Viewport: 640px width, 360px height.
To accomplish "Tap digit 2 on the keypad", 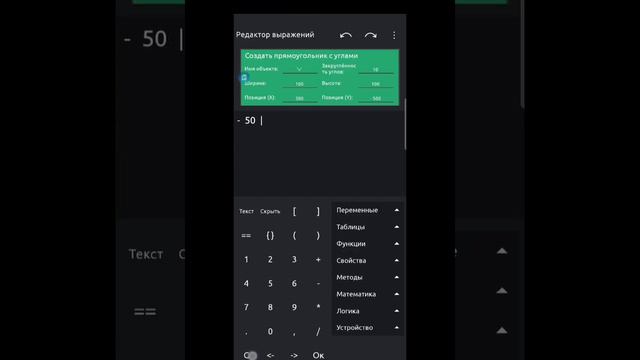I will coord(270,260).
